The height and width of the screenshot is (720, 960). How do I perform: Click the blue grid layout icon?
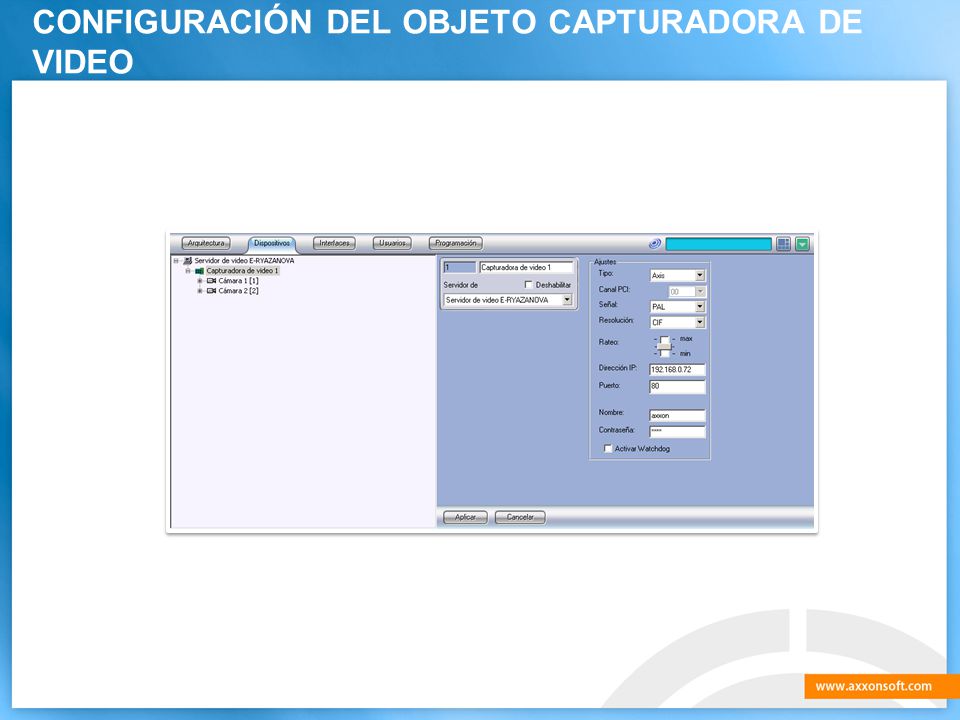pyautogui.click(x=784, y=244)
